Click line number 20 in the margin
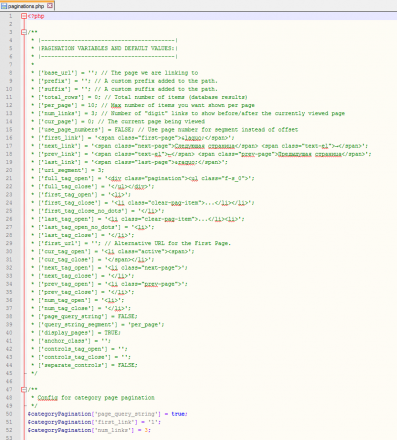Screen dimensions: 397x440 pyautogui.click(x=9, y=170)
